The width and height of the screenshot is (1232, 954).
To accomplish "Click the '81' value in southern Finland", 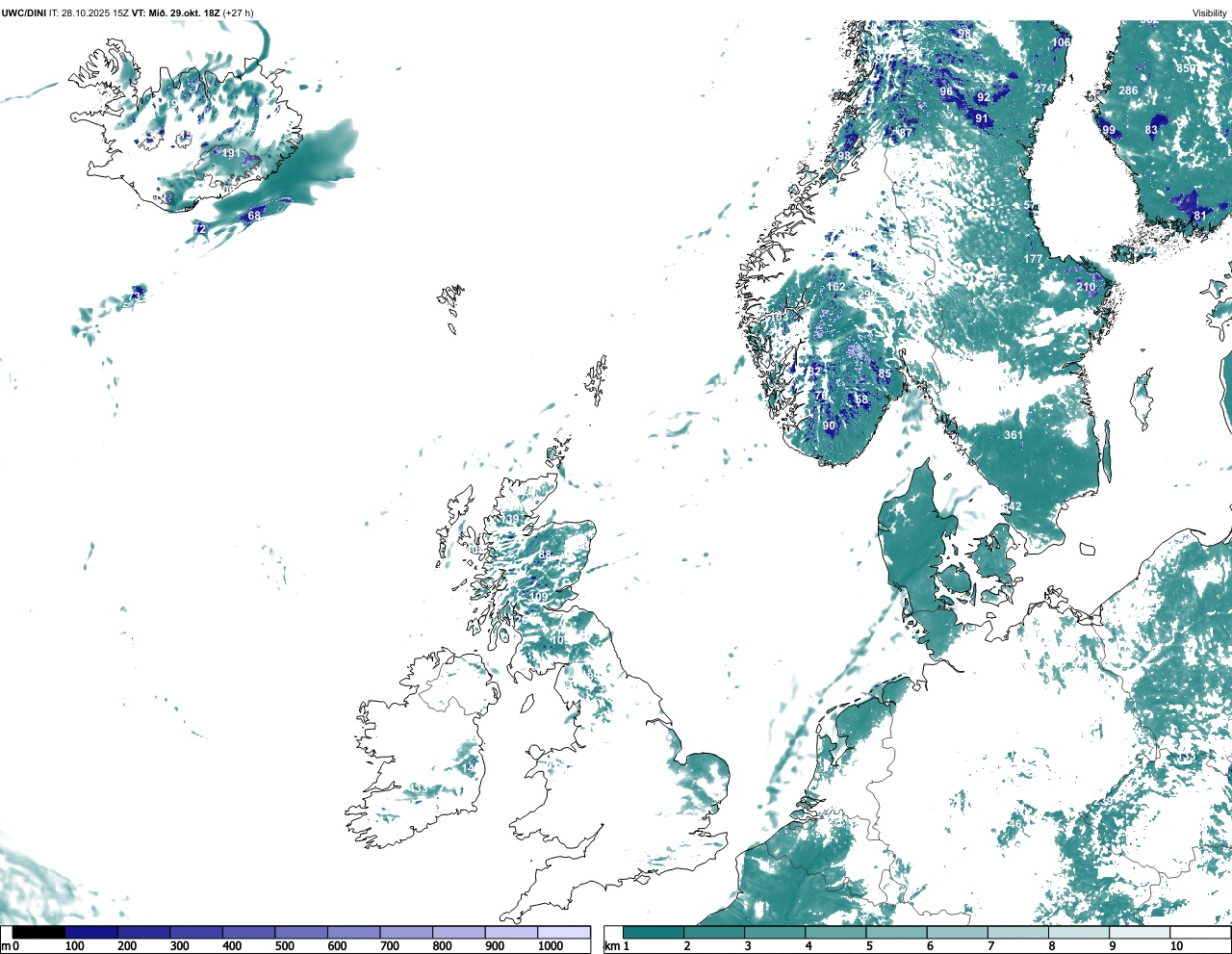I will pyautogui.click(x=1199, y=216).
